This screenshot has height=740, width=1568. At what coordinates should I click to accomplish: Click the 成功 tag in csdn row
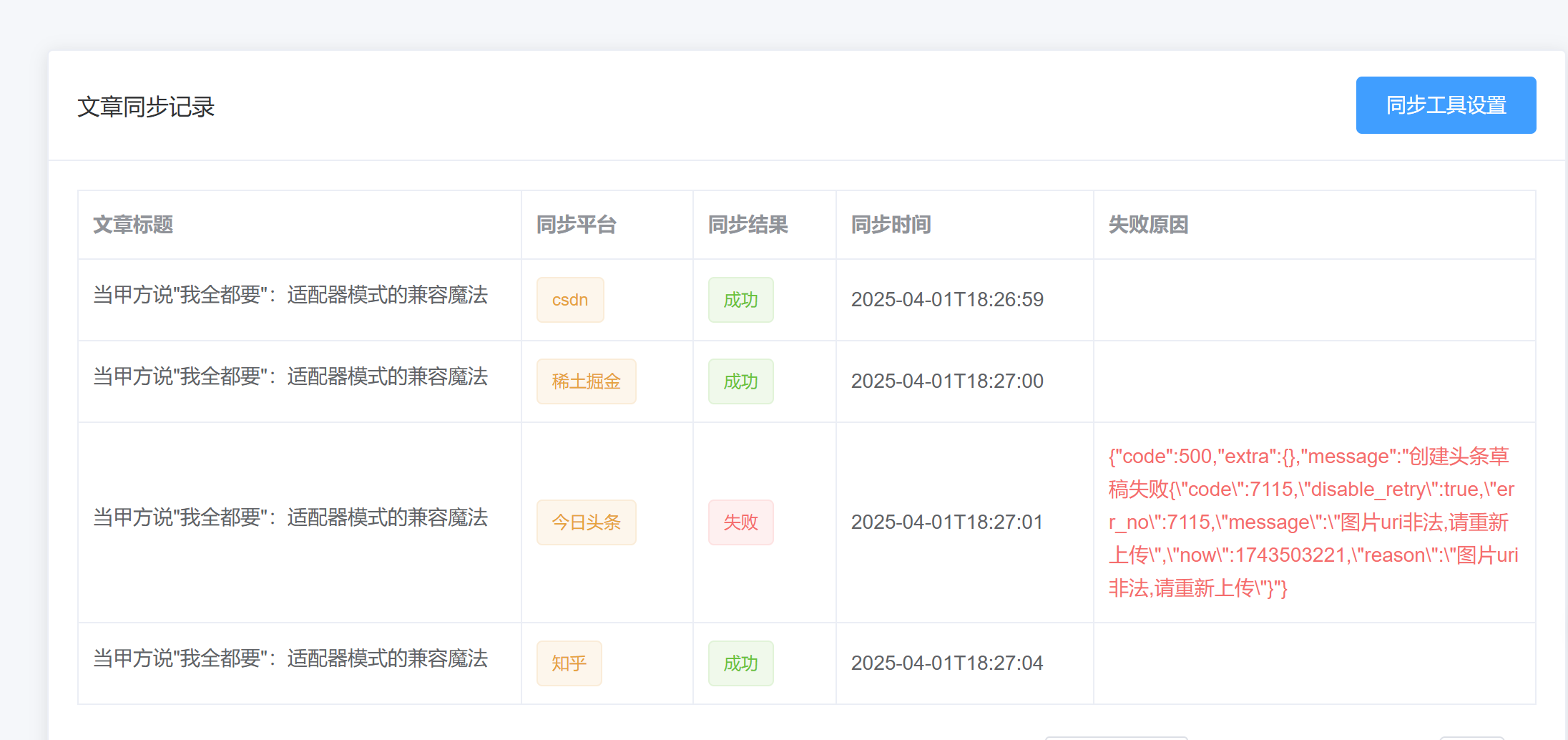pyautogui.click(x=741, y=300)
